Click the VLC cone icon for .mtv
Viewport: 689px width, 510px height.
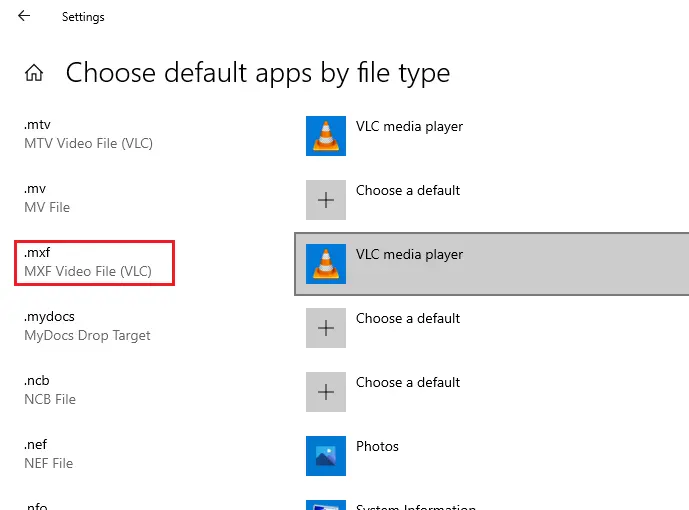click(325, 136)
